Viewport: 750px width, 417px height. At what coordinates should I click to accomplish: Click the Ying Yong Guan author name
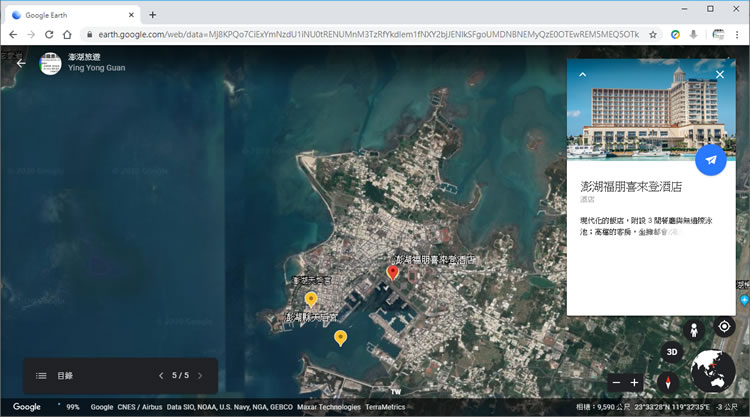coord(97,68)
